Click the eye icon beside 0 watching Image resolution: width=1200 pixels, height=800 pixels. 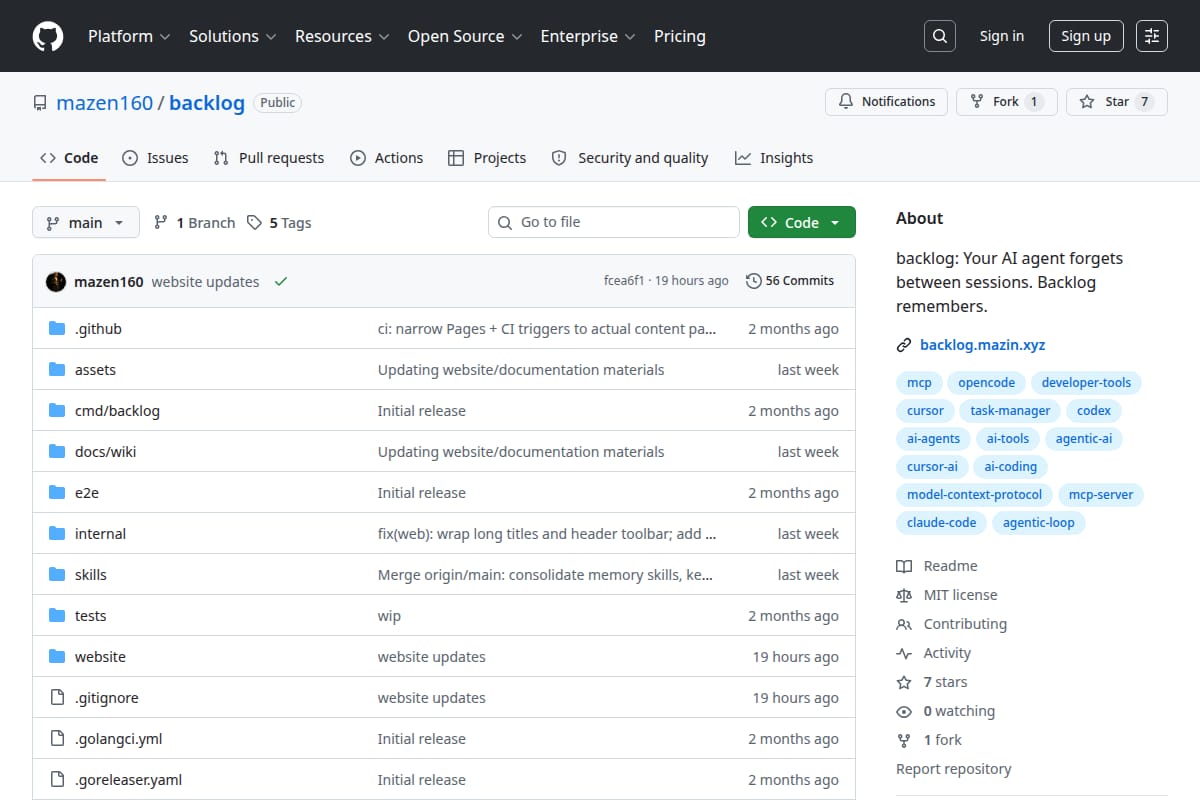click(x=904, y=711)
